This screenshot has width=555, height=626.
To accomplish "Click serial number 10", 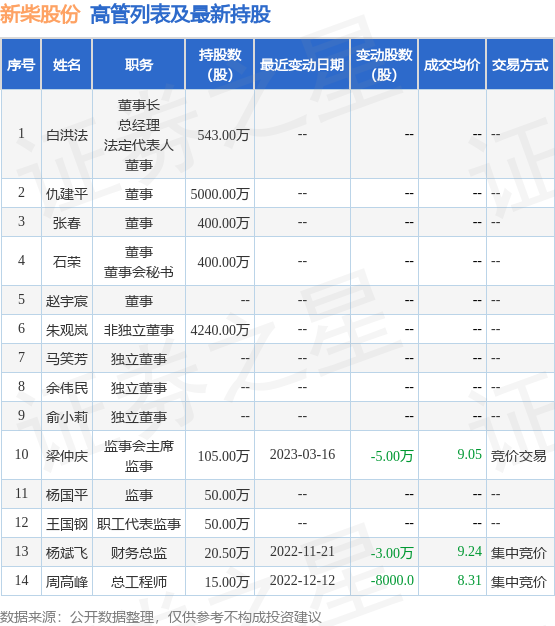I will pyautogui.click(x=22, y=454).
